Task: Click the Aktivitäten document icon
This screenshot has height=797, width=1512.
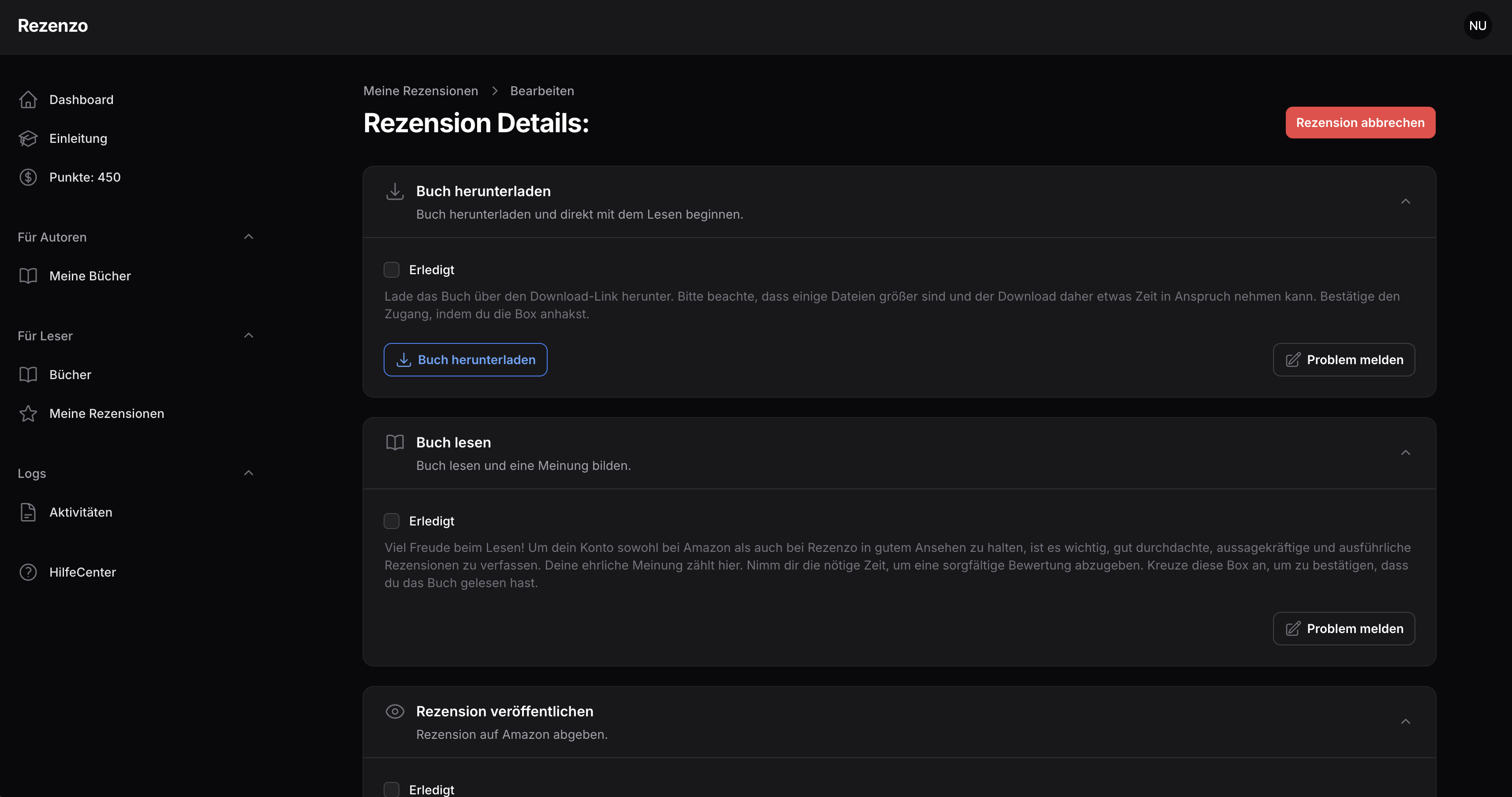Action: [28, 512]
